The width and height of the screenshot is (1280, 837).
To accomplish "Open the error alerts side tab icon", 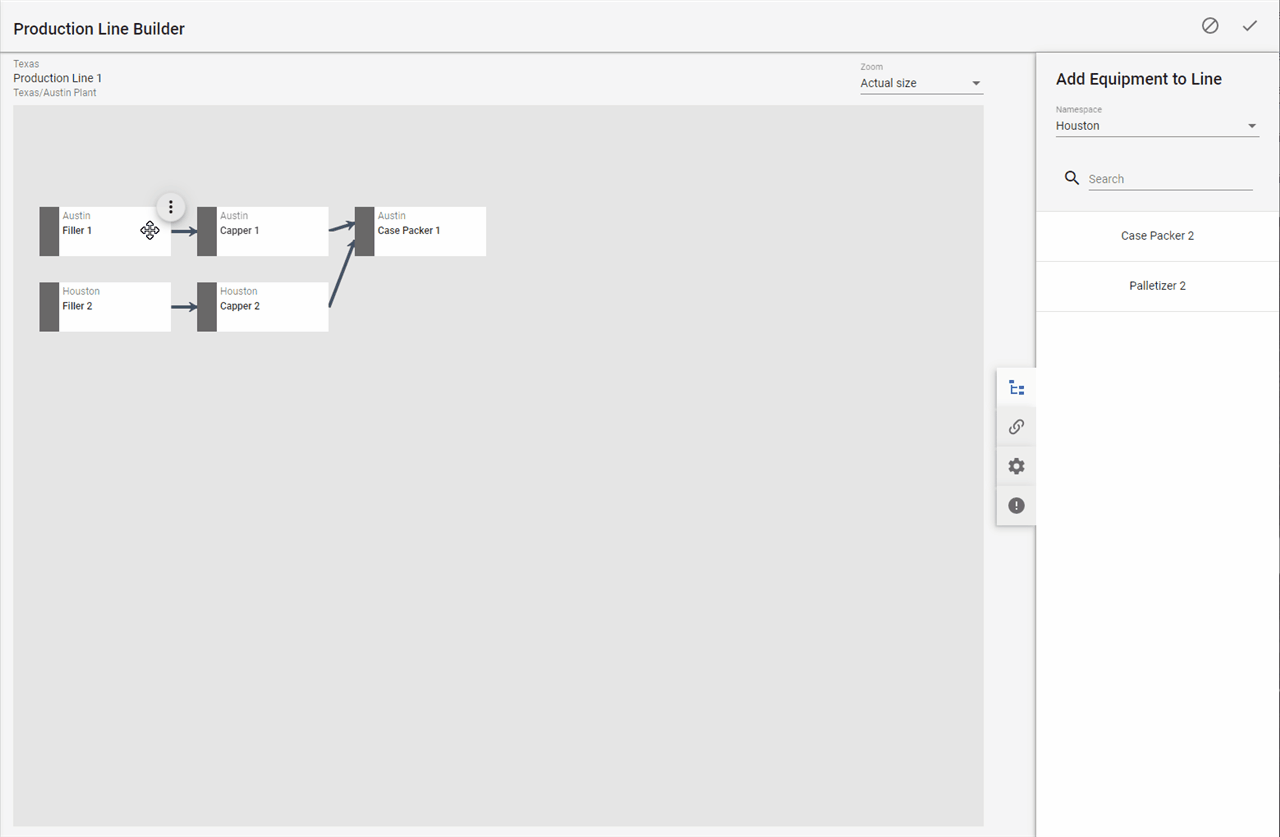I will pos(1016,506).
